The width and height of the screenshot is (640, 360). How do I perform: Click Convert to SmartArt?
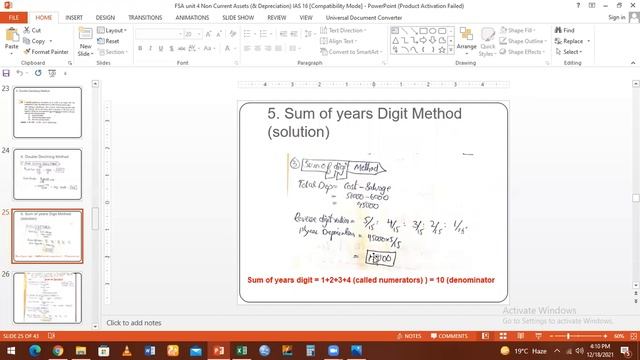click(351, 52)
